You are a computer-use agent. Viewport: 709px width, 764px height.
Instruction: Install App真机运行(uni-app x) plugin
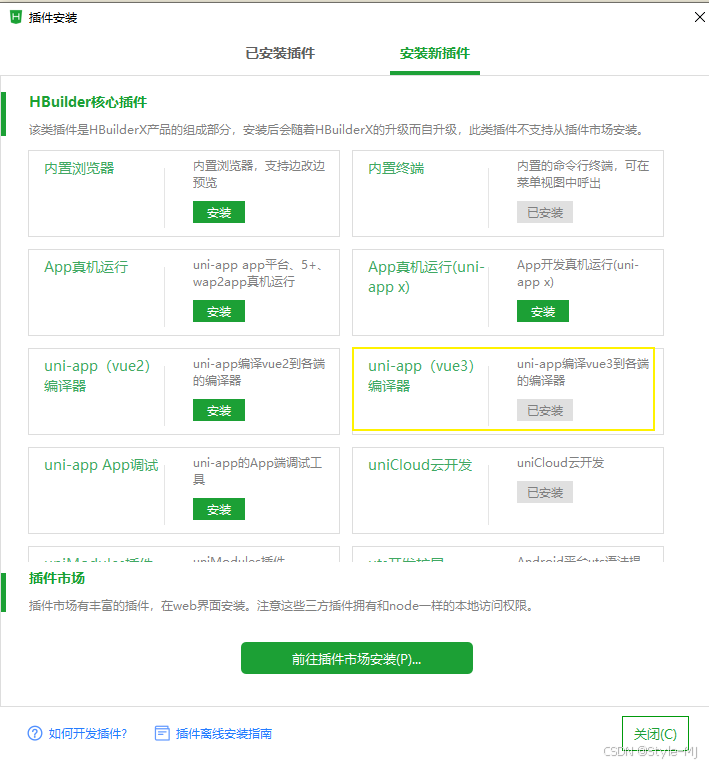pos(543,311)
